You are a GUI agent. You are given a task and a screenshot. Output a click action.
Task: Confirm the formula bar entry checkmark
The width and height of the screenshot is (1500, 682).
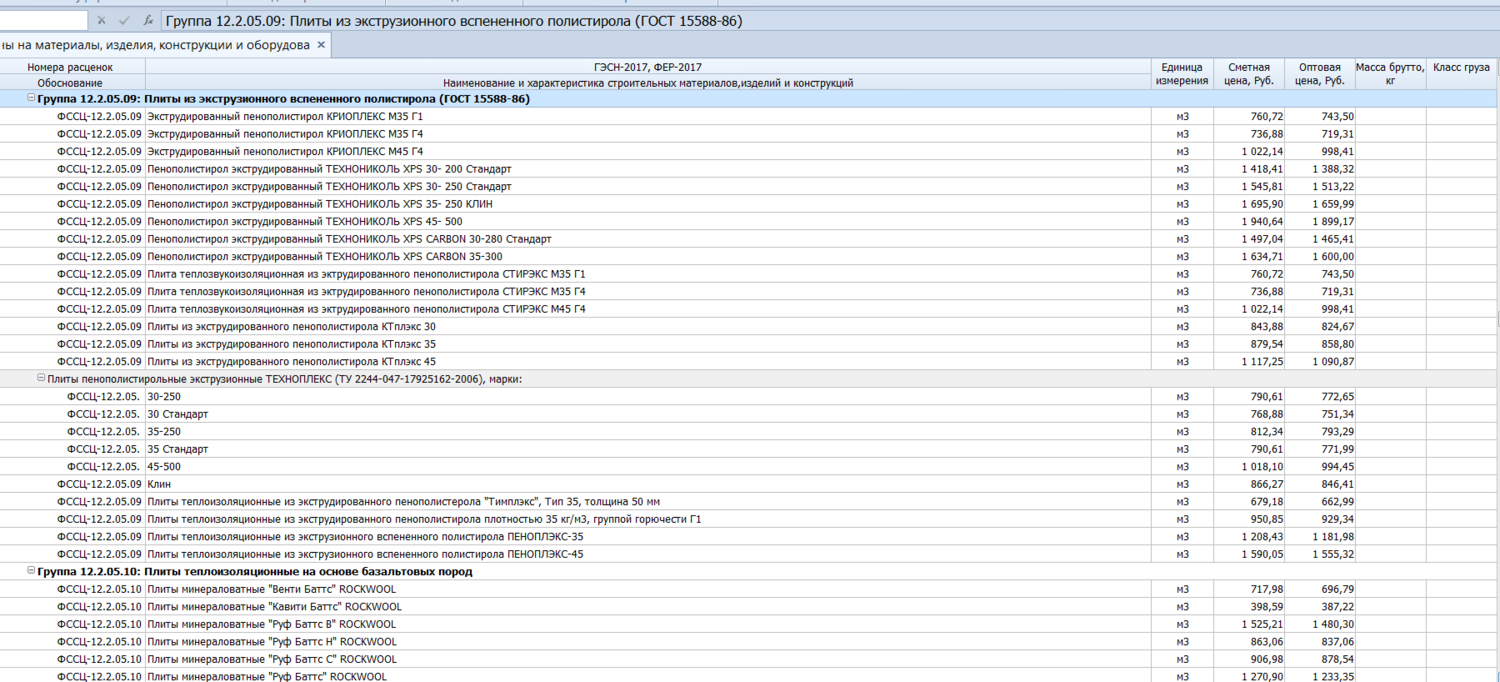pyautogui.click(x=125, y=20)
